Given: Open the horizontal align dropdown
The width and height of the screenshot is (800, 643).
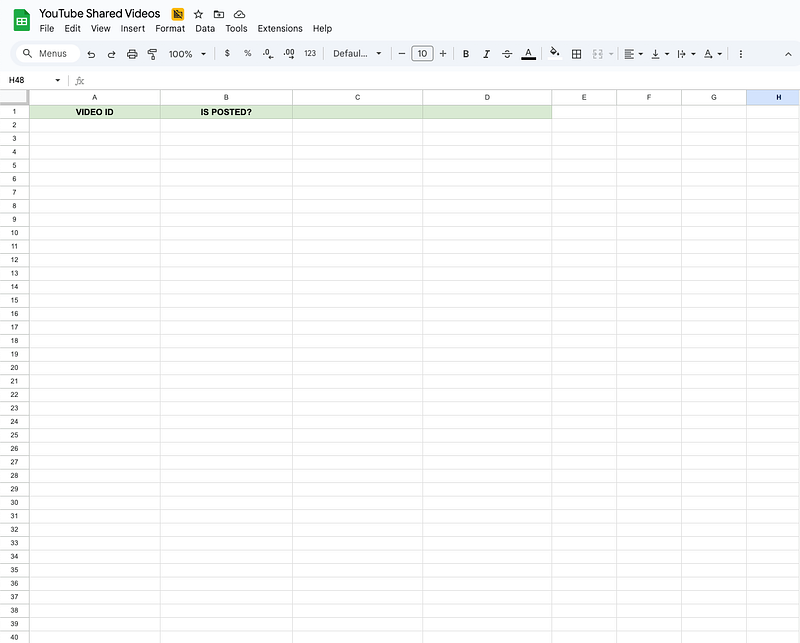Looking at the screenshot, I should [631, 54].
